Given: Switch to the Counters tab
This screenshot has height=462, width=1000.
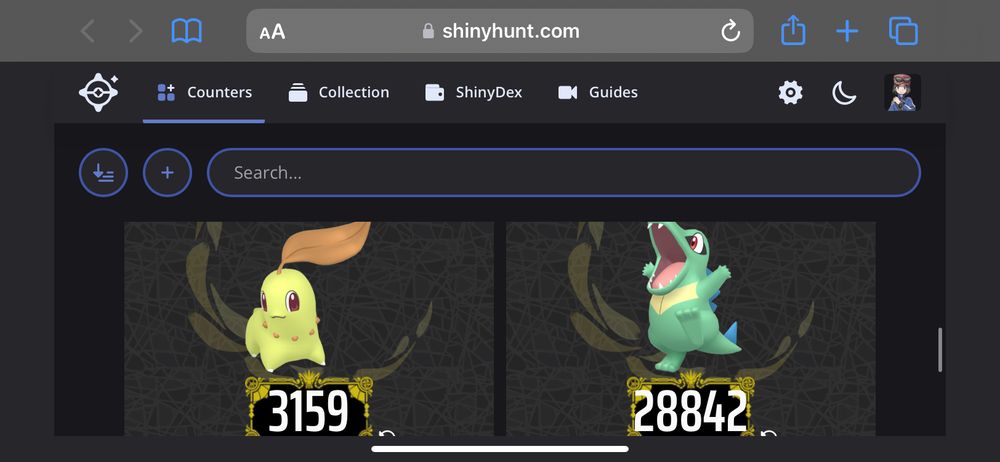Looking at the screenshot, I should point(204,93).
